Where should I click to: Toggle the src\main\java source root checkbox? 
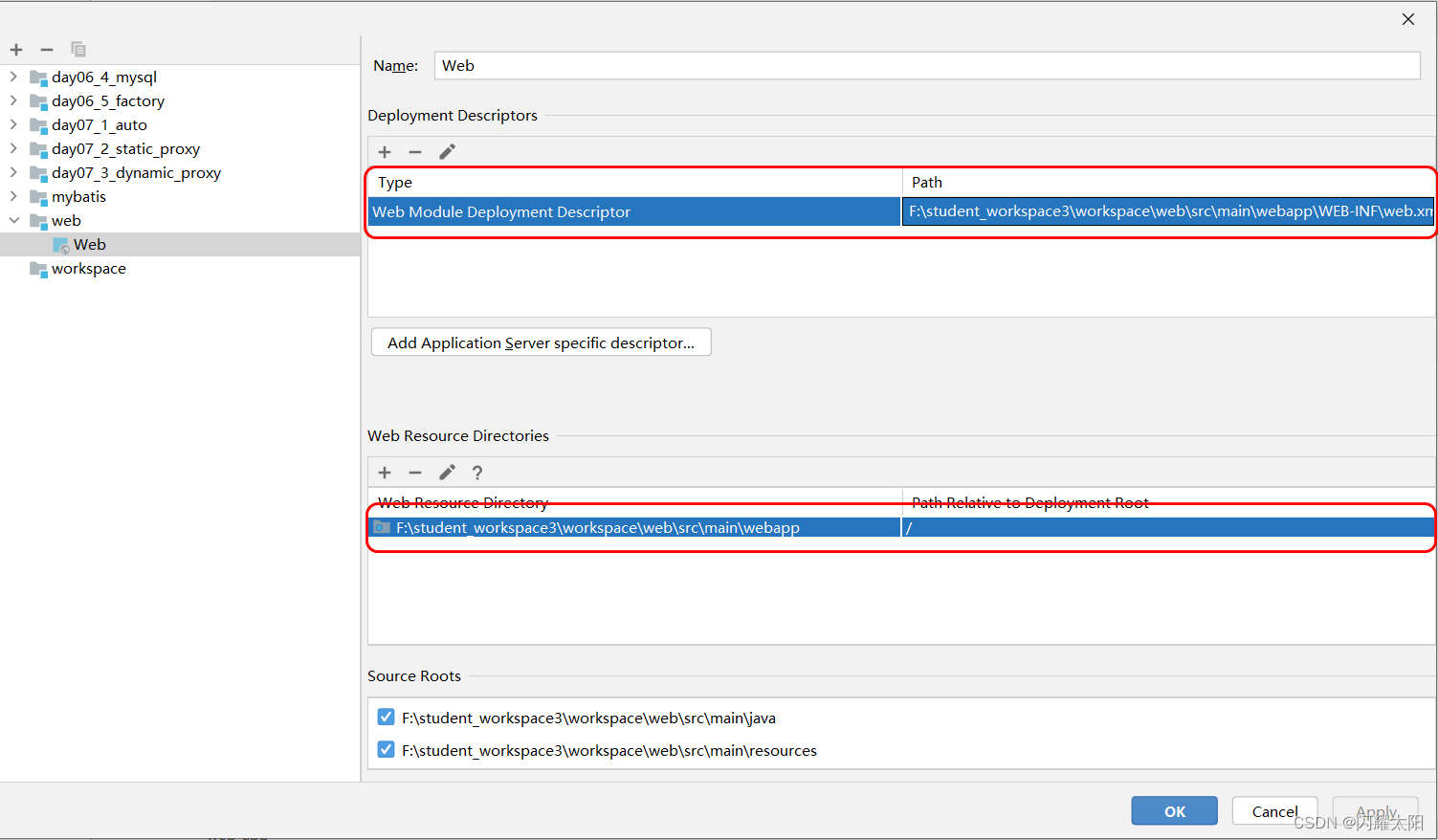tap(386, 717)
